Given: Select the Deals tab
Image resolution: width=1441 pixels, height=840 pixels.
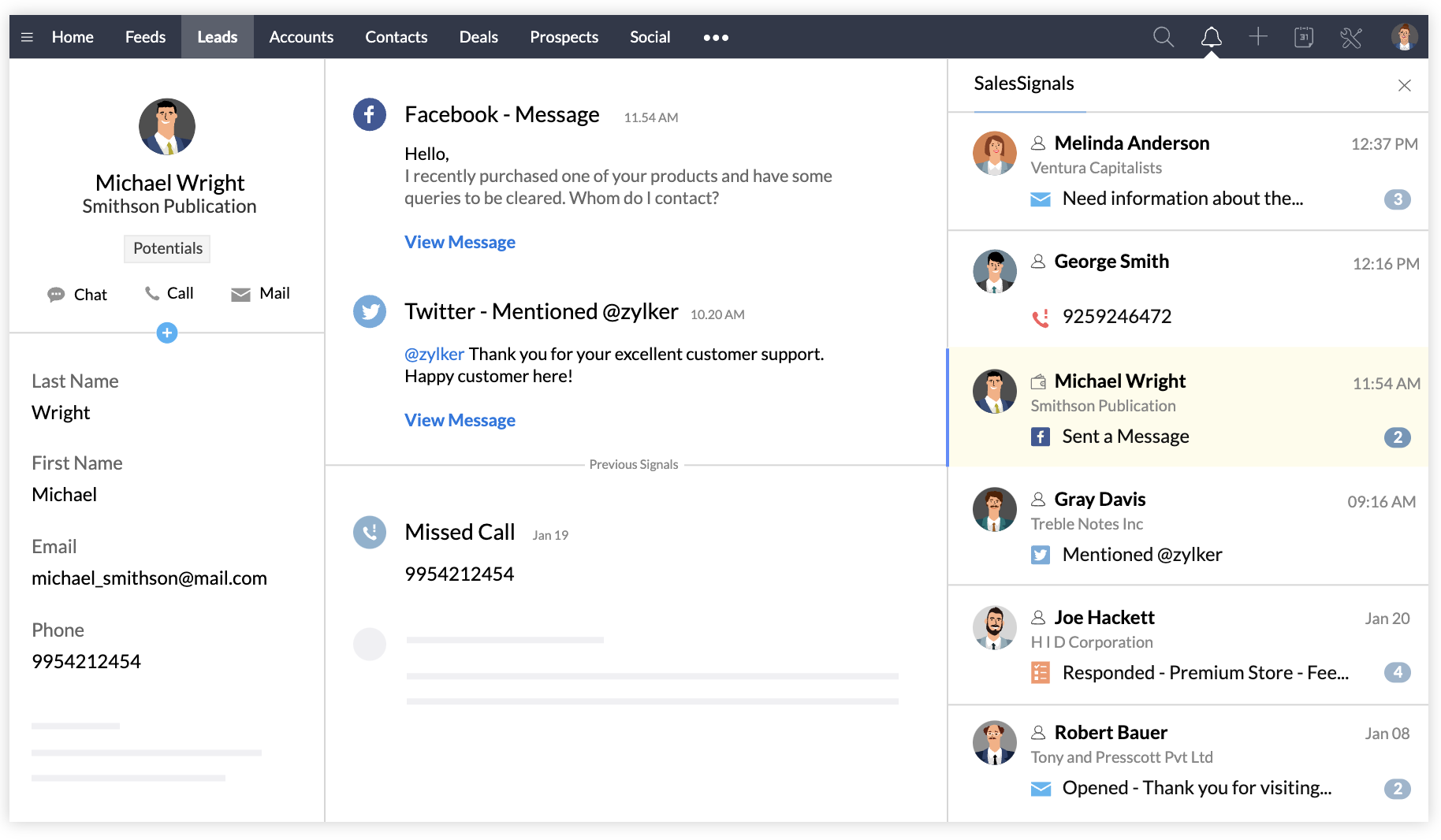Looking at the screenshot, I should [478, 37].
